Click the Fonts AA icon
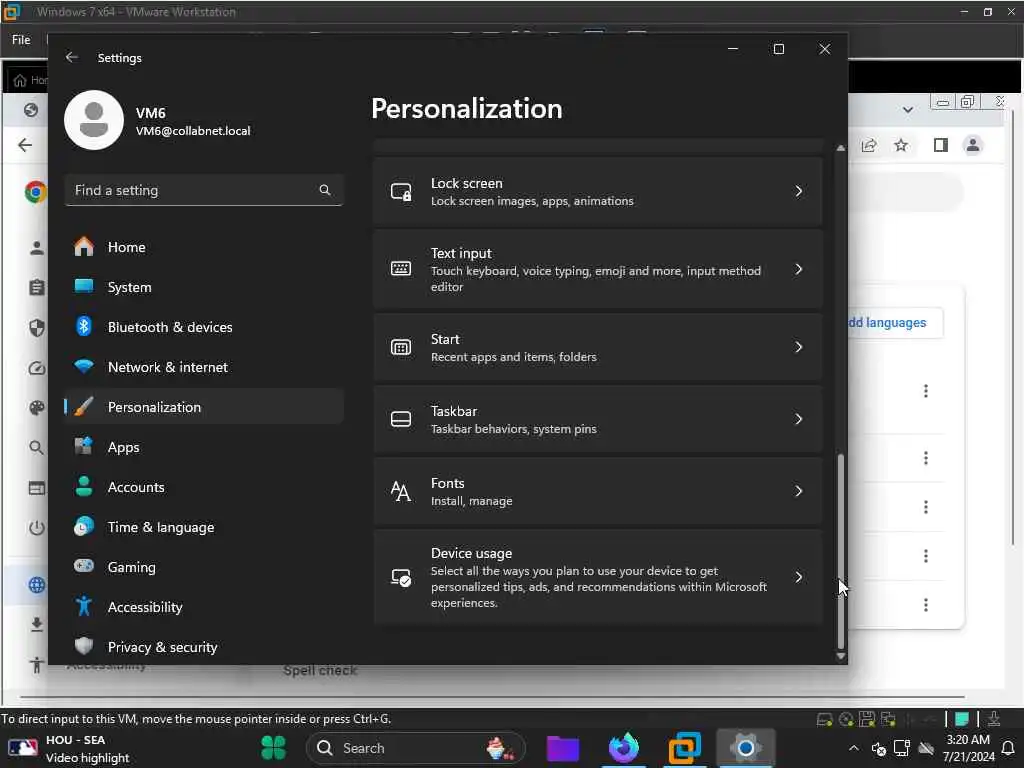 click(401, 491)
